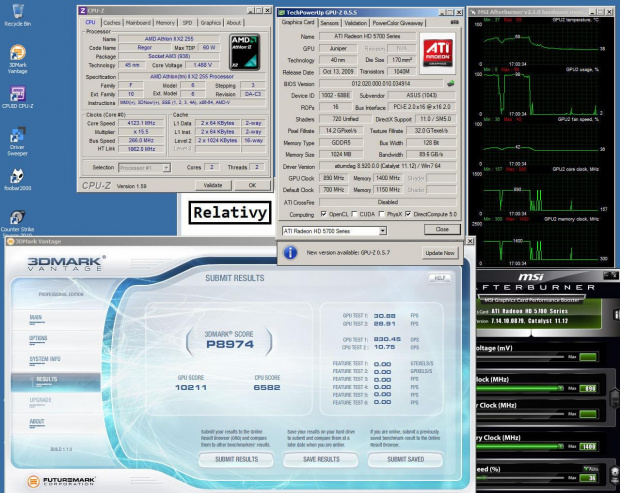The width and height of the screenshot is (620, 493).
Task: Click the AMD Athlon II logo in CPU-Z
Action: [244, 52]
